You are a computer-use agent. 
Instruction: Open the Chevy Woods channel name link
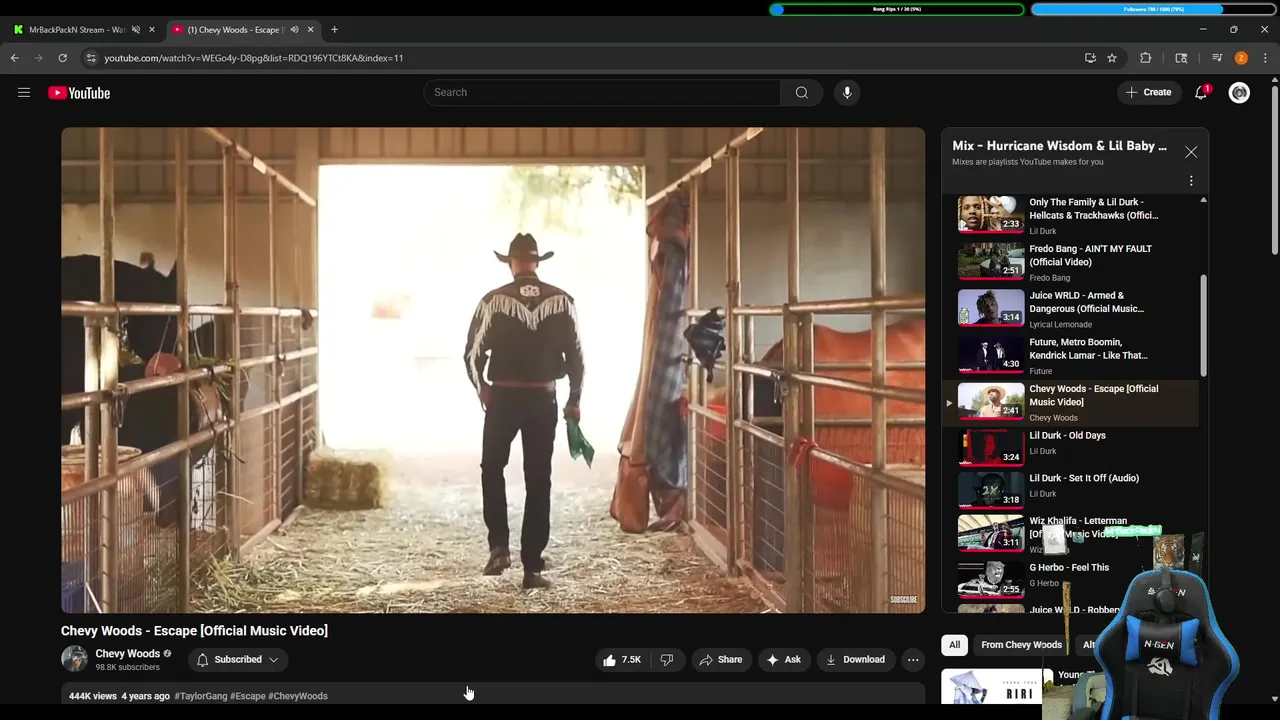(x=128, y=654)
